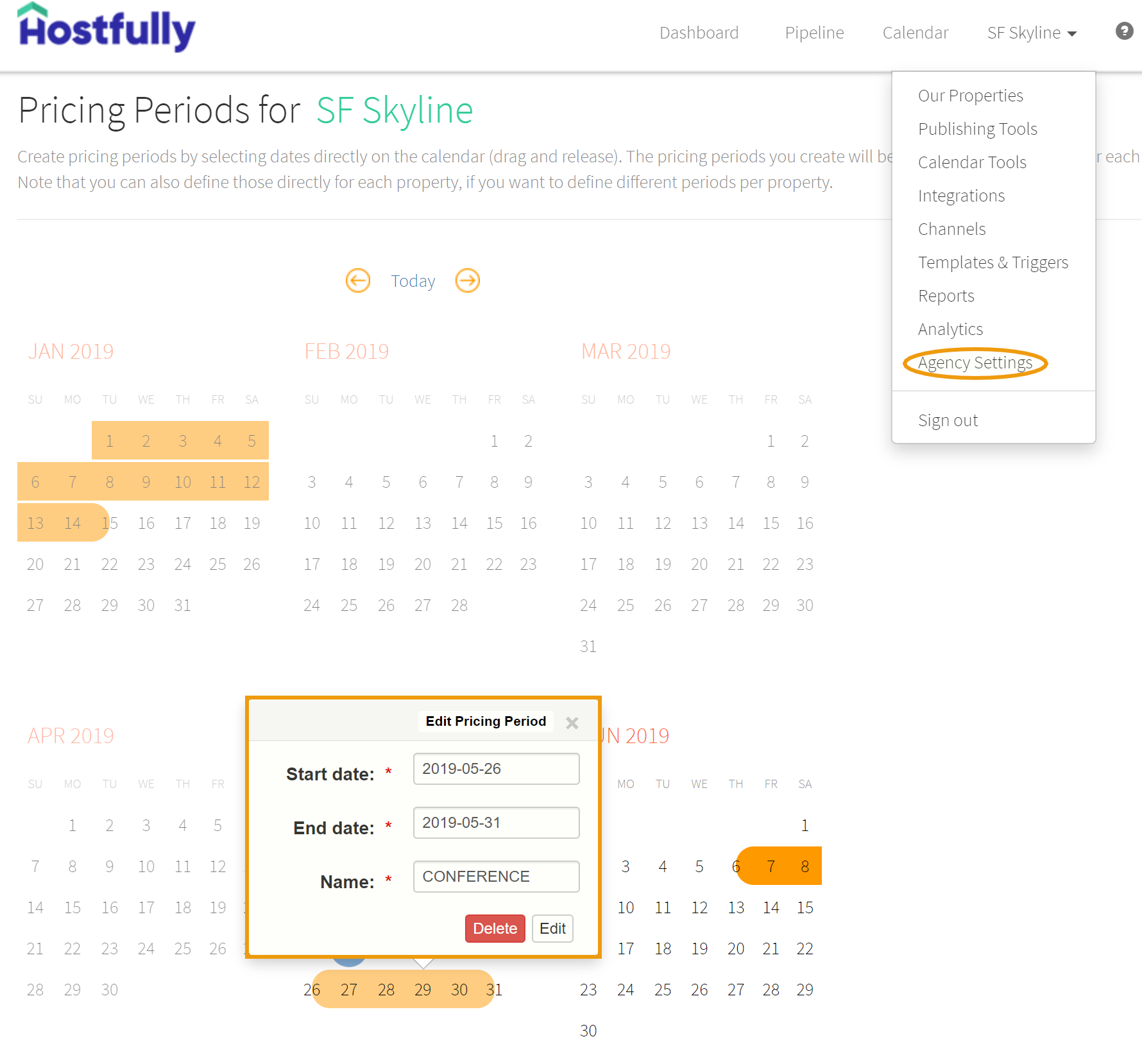Delete the CONFERENCE pricing period
This screenshot has height=1064, width=1142.
click(495, 929)
